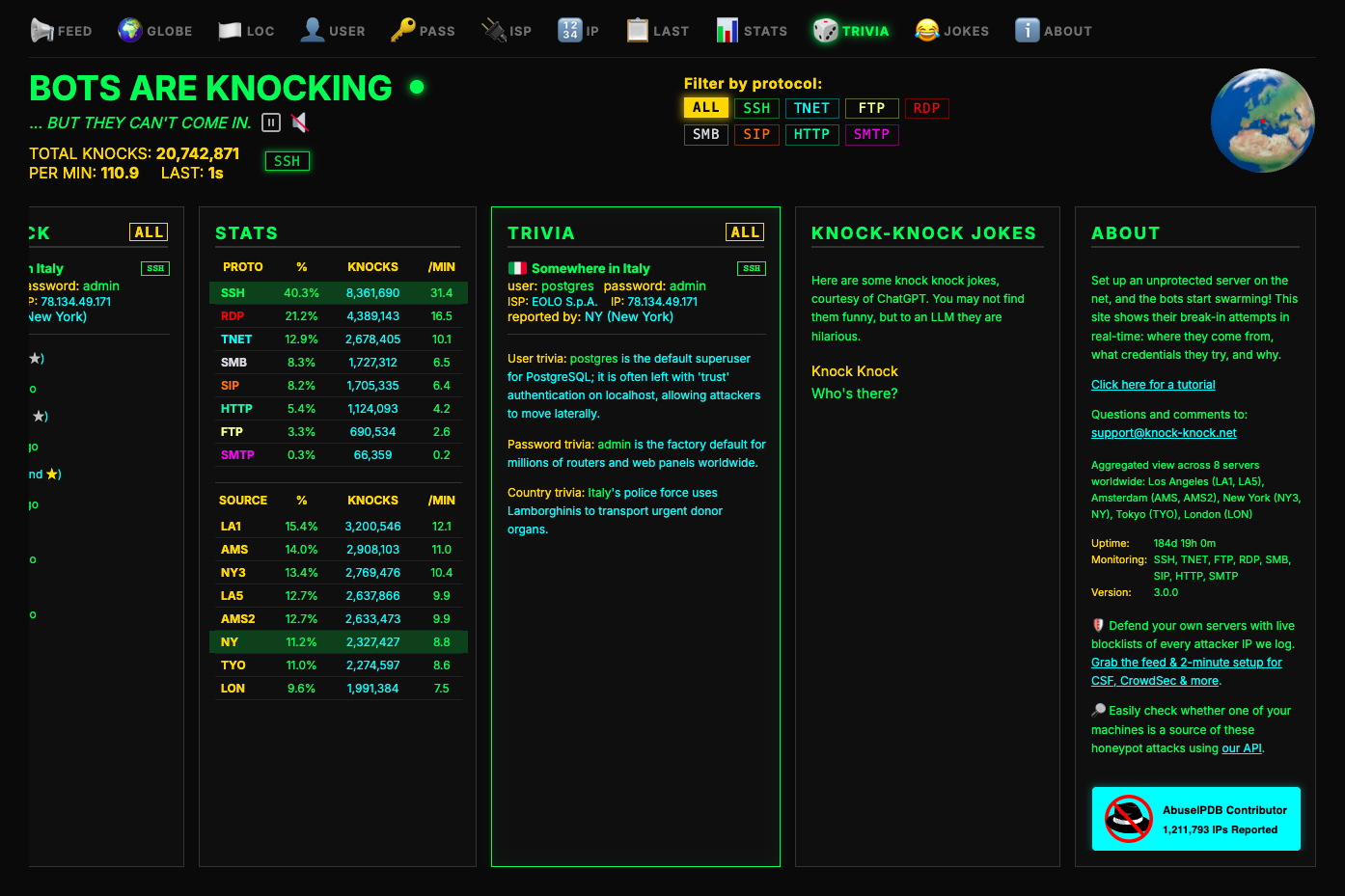Select the ISP plug icon
This screenshot has width=1345, height=896.
pos(494,31)
